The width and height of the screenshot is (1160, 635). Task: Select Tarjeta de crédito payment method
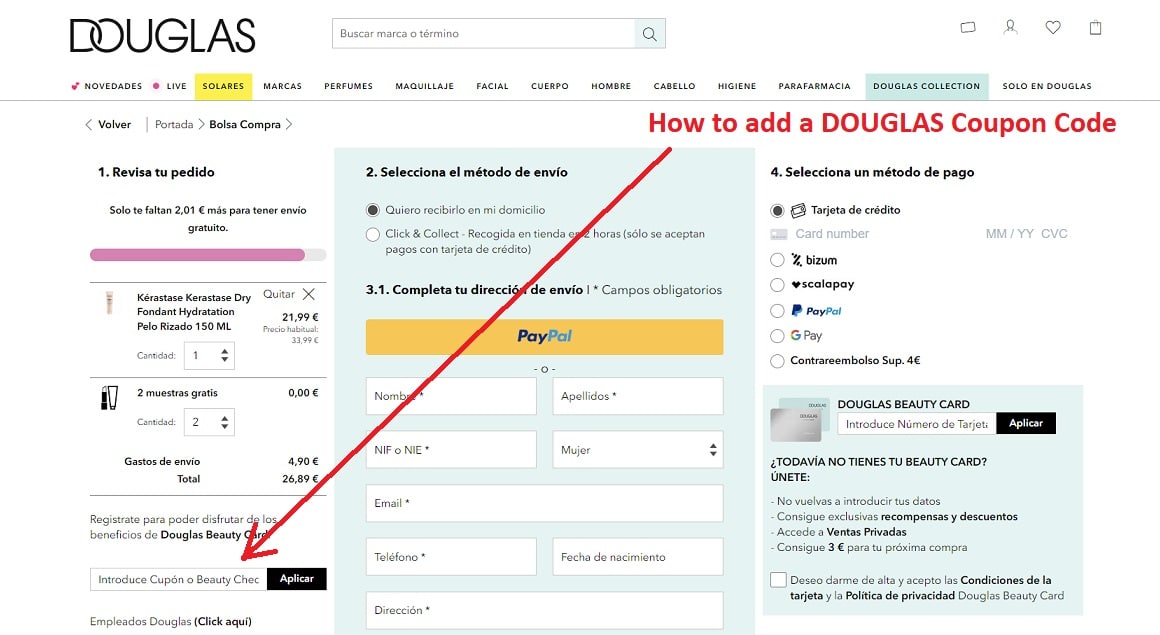point(777,211)
